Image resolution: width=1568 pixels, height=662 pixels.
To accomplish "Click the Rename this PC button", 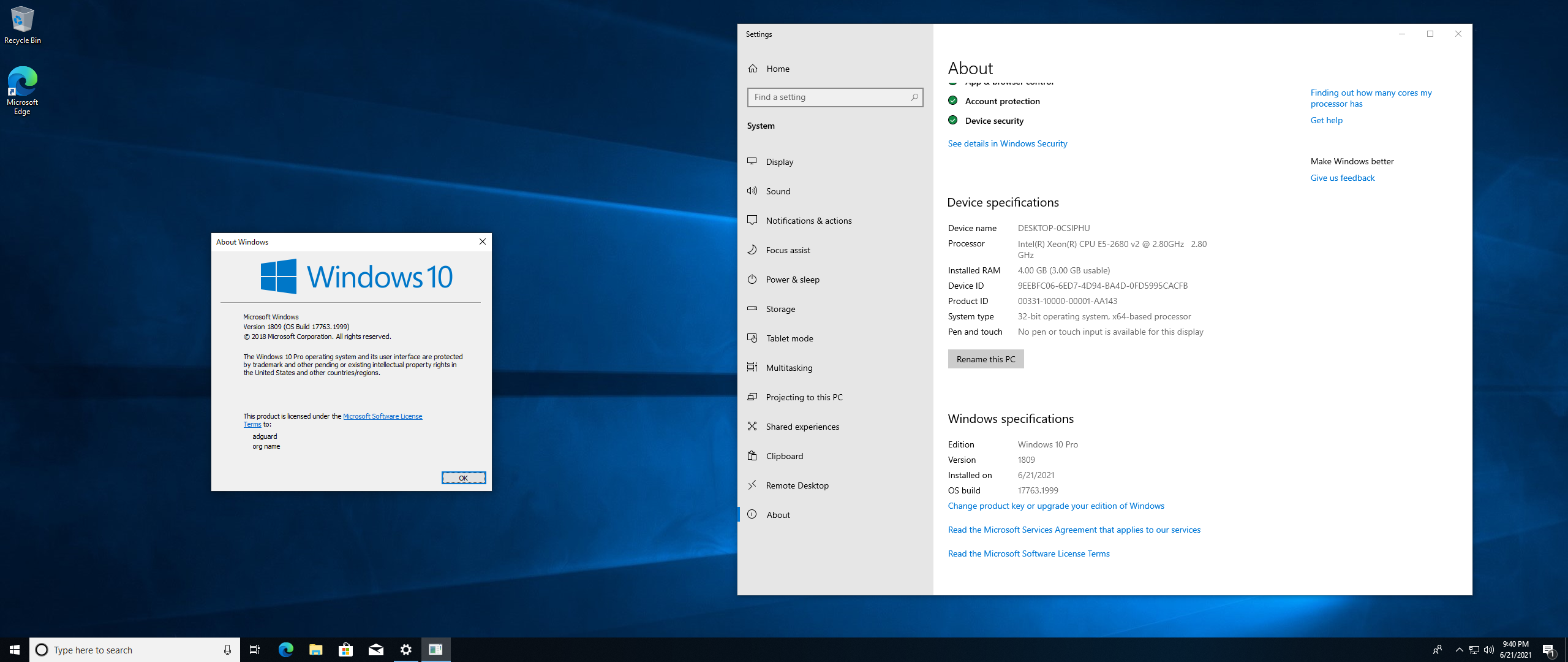I will tap(986, 359).
